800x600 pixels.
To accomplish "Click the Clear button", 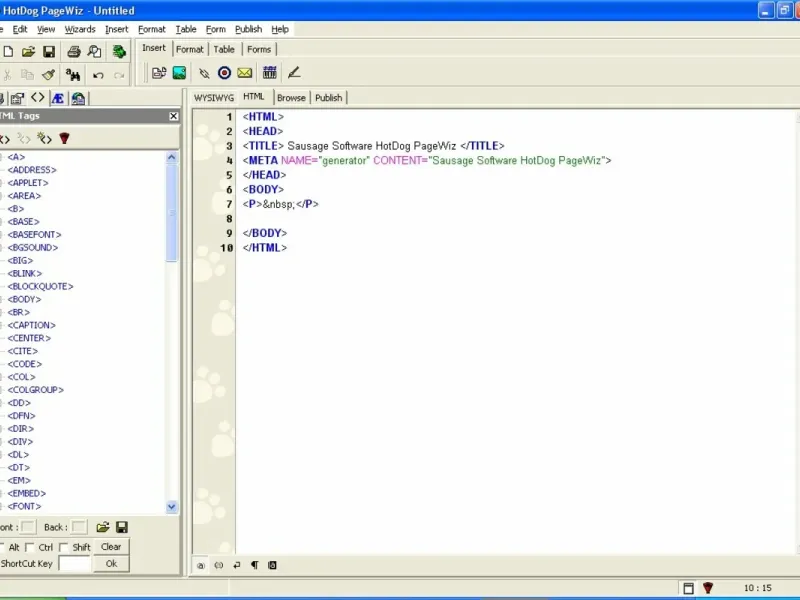I will (111, 546).
